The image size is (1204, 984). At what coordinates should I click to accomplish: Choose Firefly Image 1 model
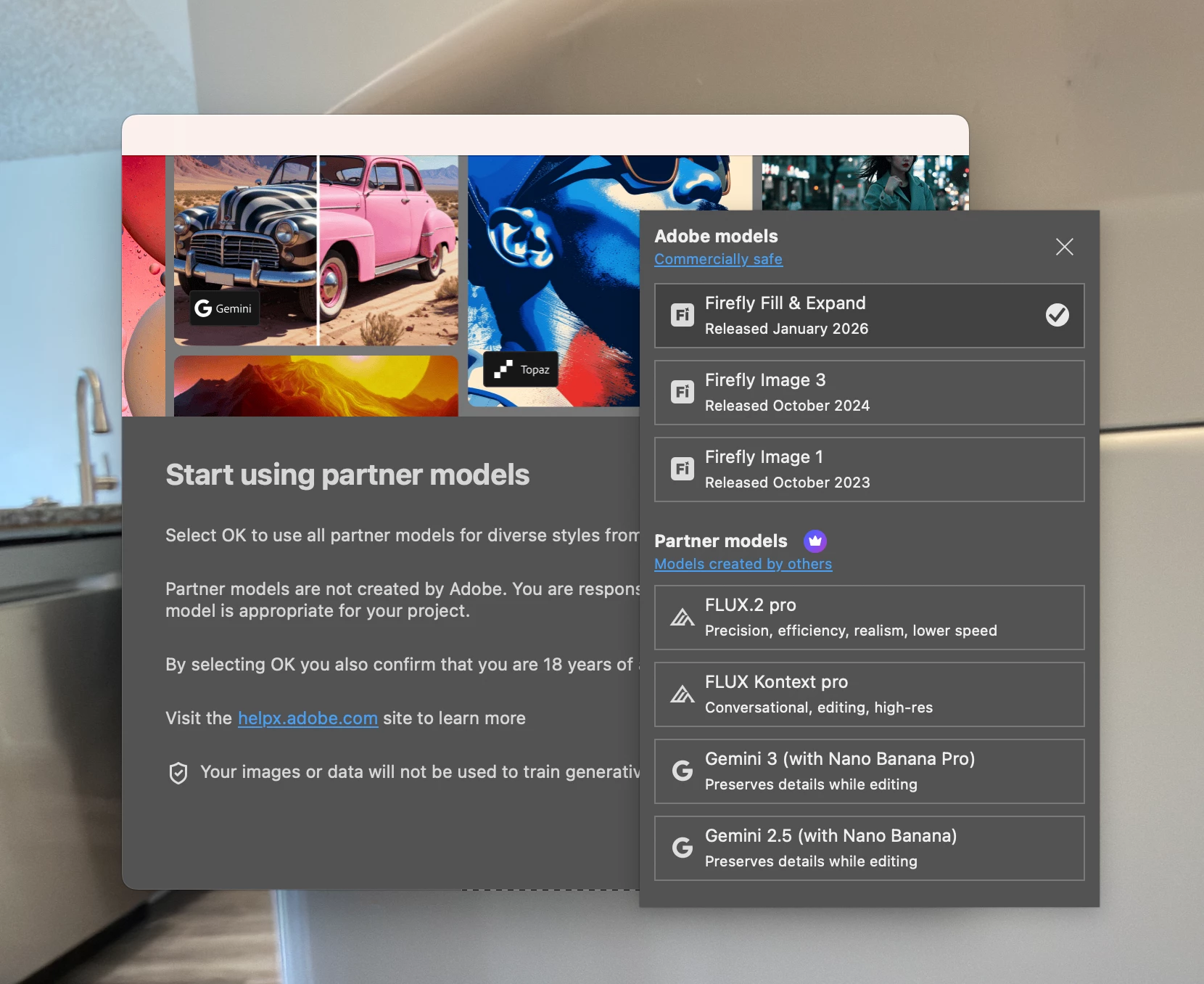(x=869, y=470)
